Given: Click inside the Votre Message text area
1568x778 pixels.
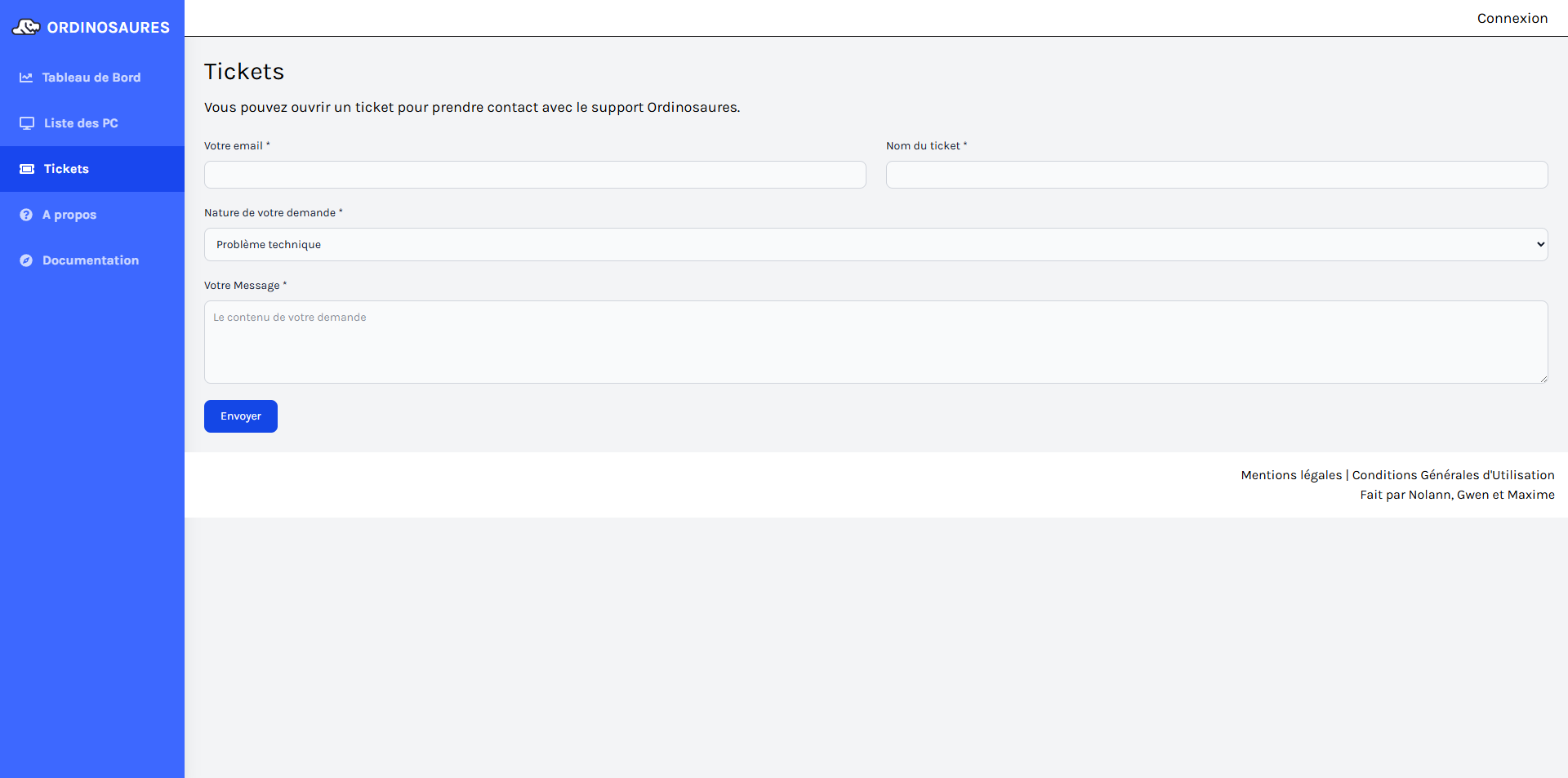Looking at the screenshot, I should [875, 342].
